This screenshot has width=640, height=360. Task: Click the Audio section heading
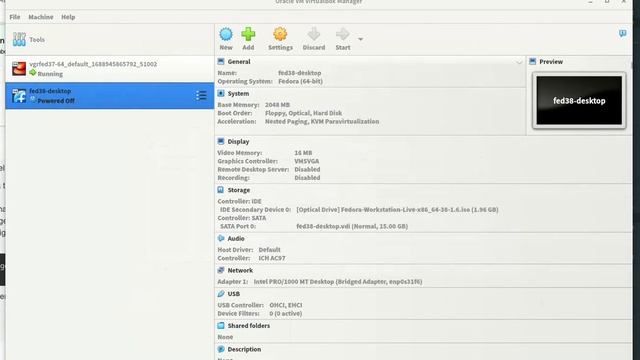point(236,238)
